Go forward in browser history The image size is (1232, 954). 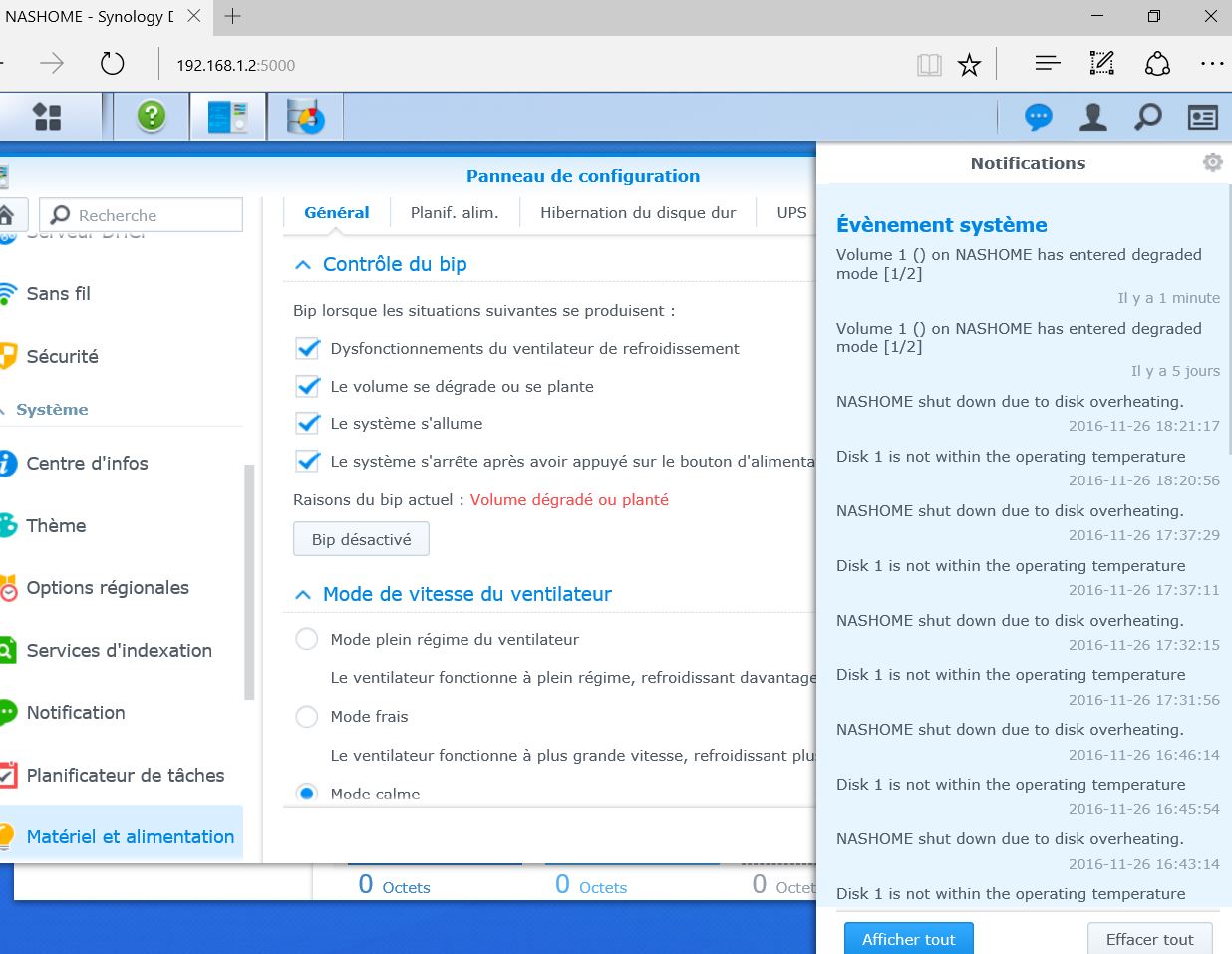point(52,65)
